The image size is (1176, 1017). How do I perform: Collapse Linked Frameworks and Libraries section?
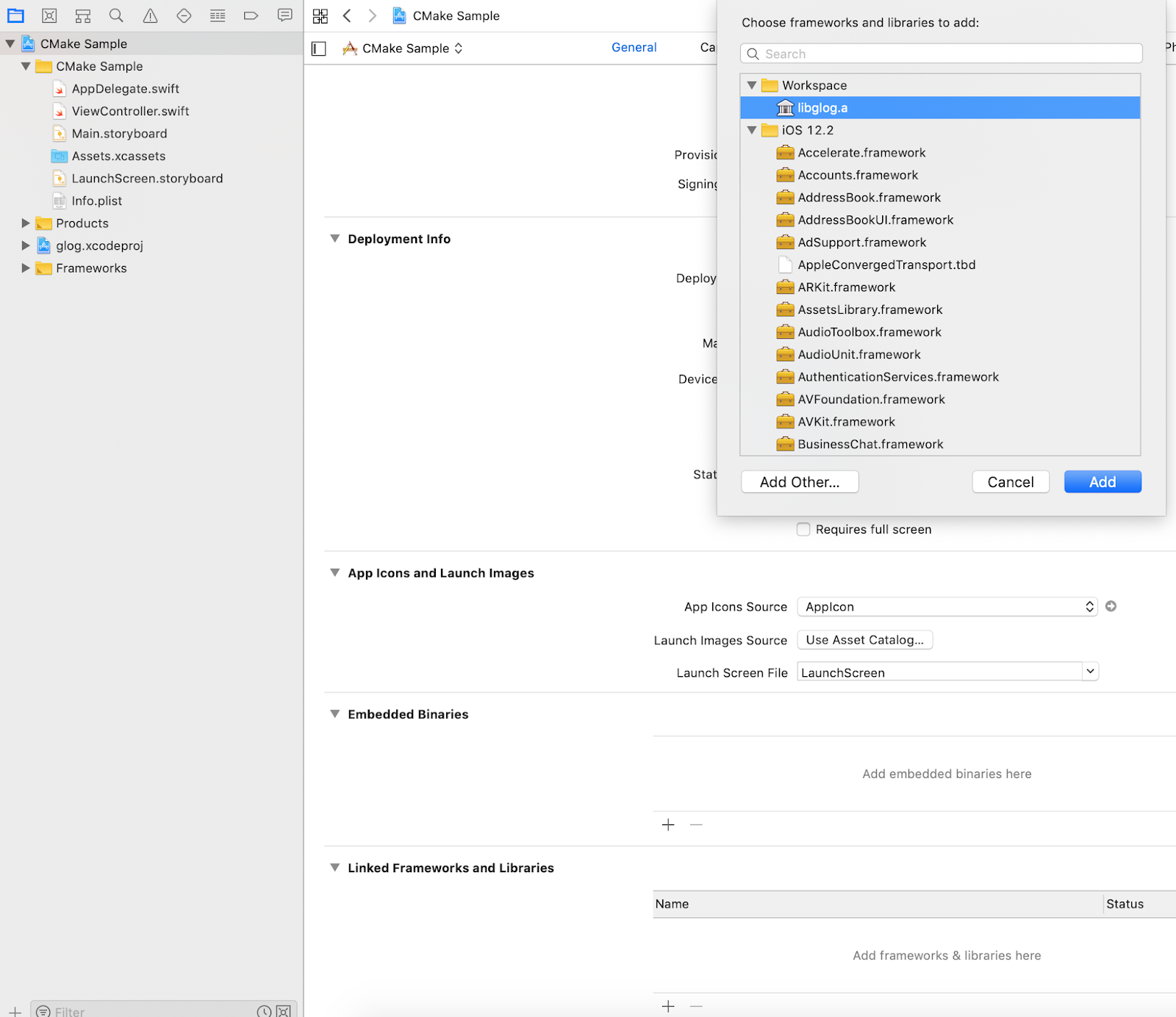[335, 867]
